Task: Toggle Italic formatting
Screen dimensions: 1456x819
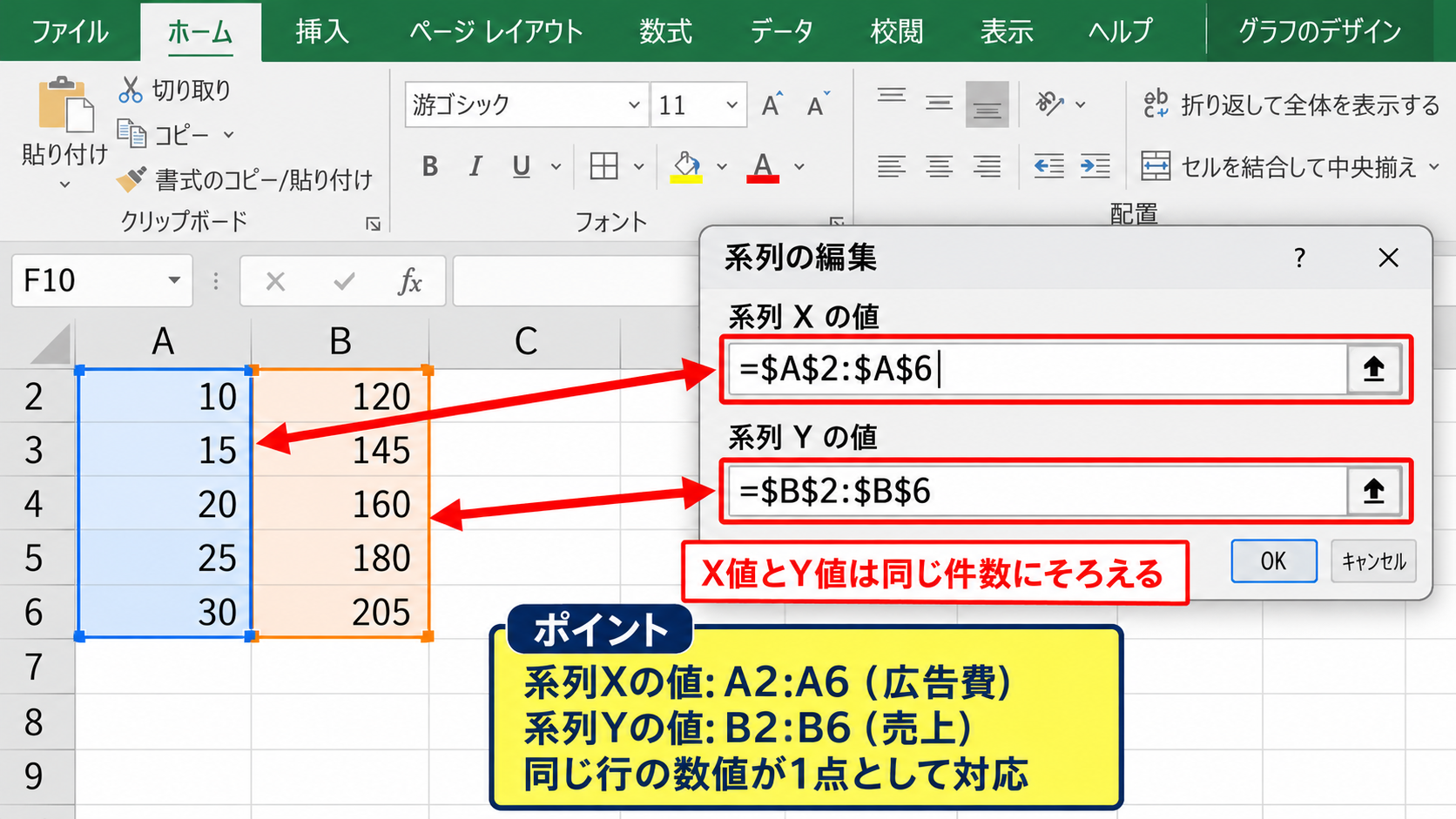Action: click(x=475, y=166)
